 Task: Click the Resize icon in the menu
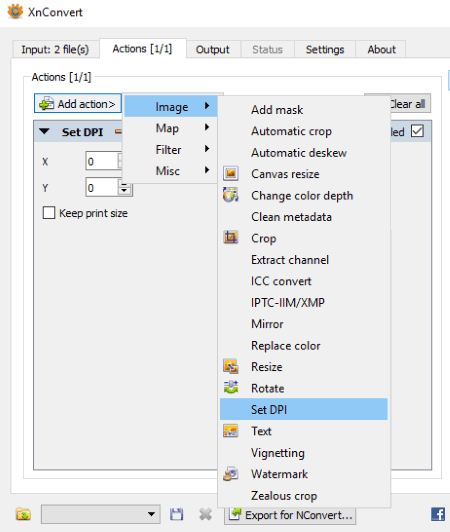(231, 366)
